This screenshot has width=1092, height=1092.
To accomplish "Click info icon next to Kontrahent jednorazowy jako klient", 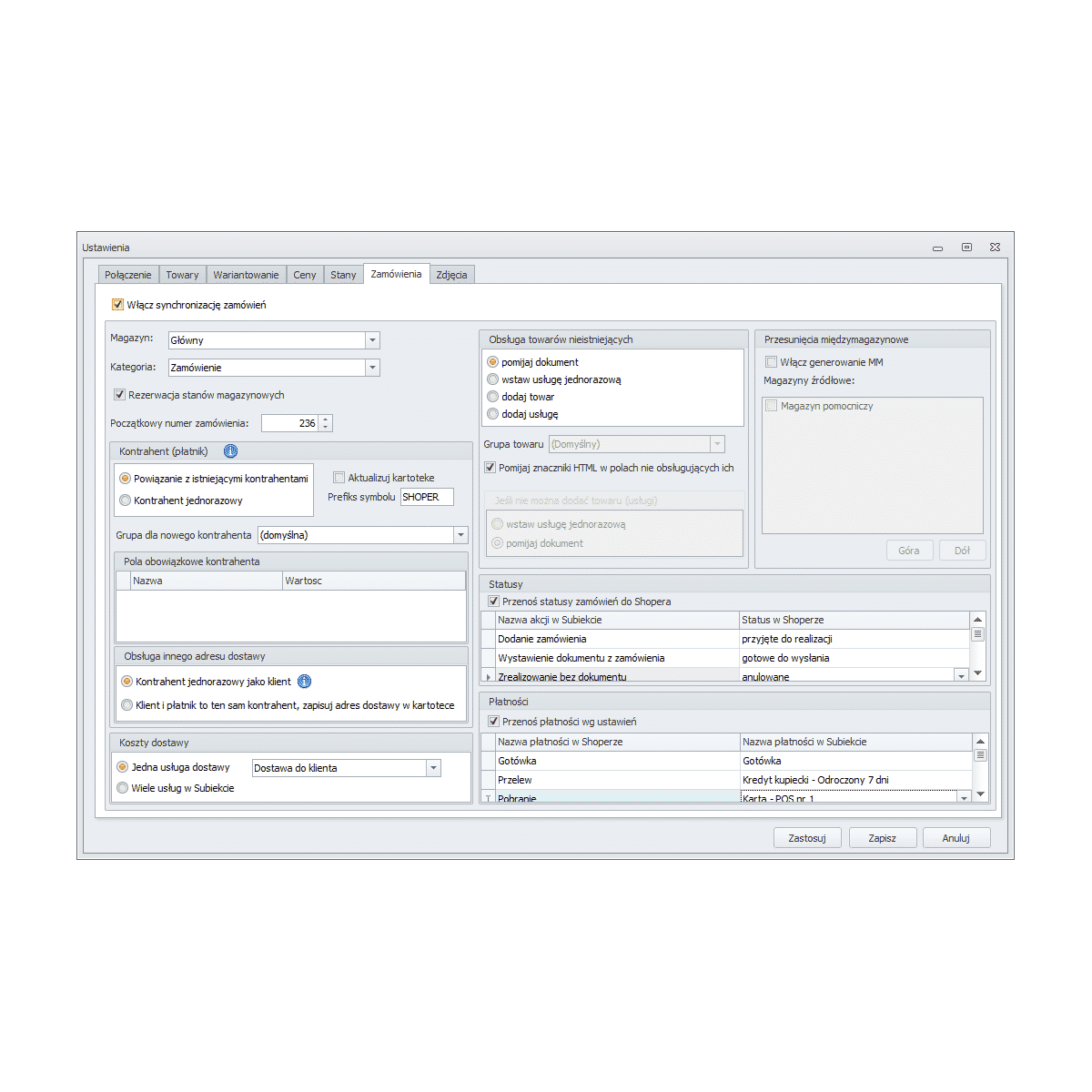I will pos(305,682).
